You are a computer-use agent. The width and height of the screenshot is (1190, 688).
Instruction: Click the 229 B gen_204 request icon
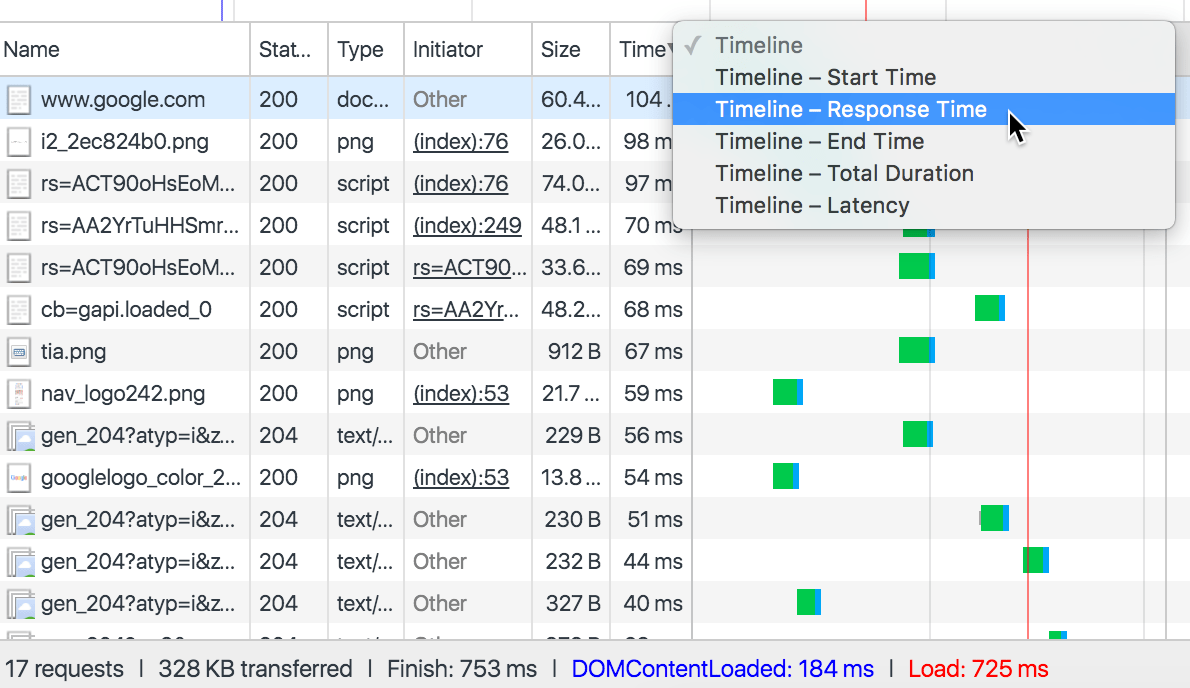(19, 436)
